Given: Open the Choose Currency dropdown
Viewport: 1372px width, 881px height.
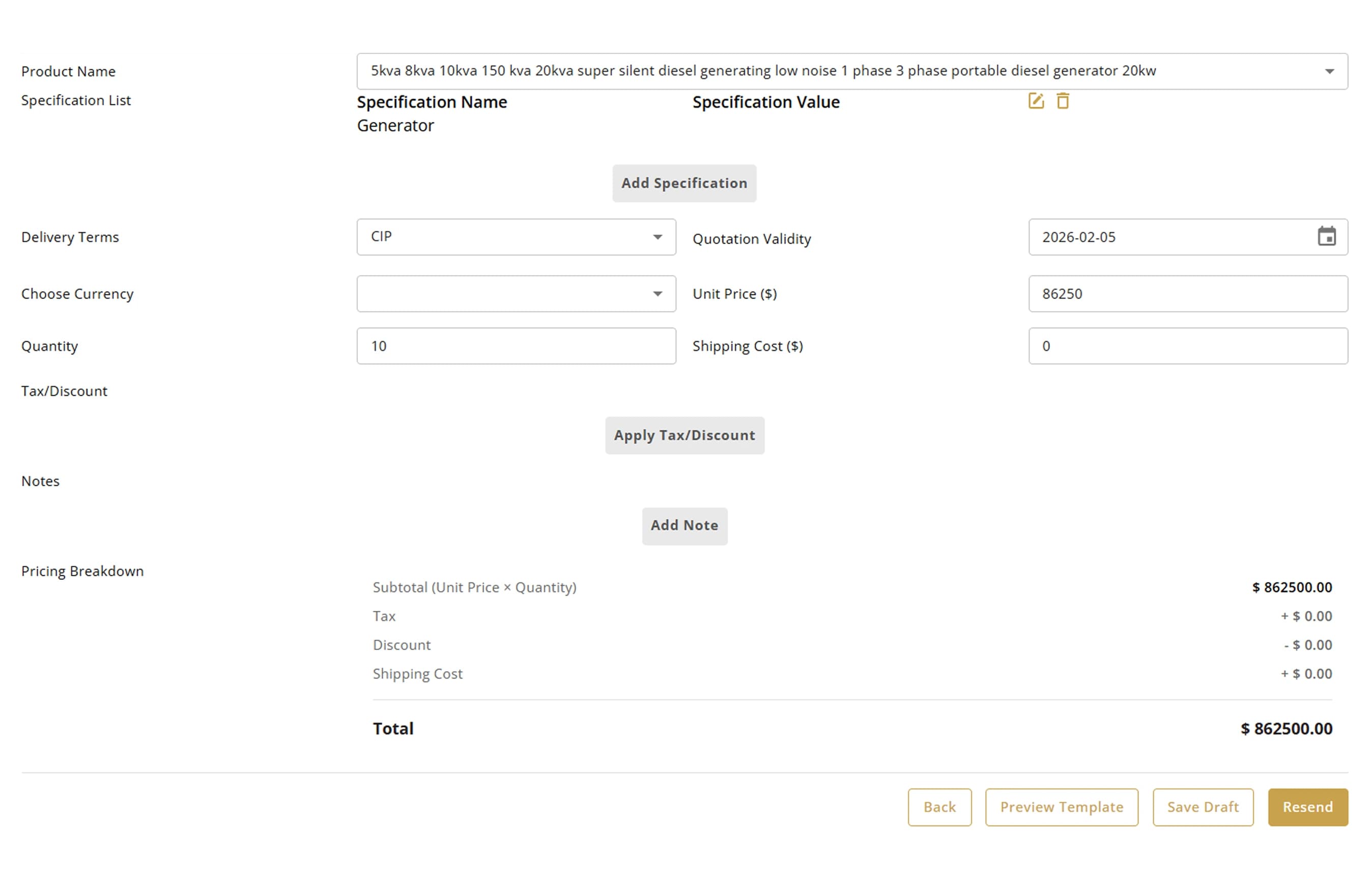Looking at the screenshot, I should [657, 293].
